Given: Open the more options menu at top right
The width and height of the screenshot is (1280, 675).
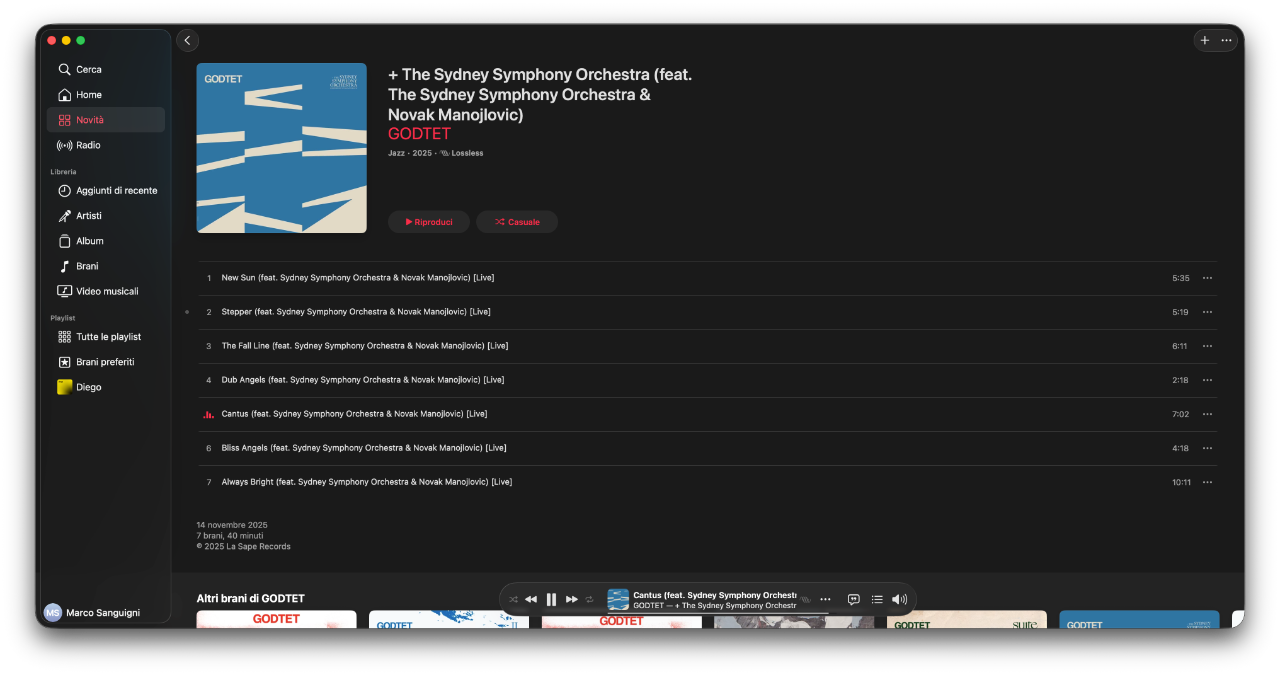Looking at the screenshot, I should click(1227, 40).
